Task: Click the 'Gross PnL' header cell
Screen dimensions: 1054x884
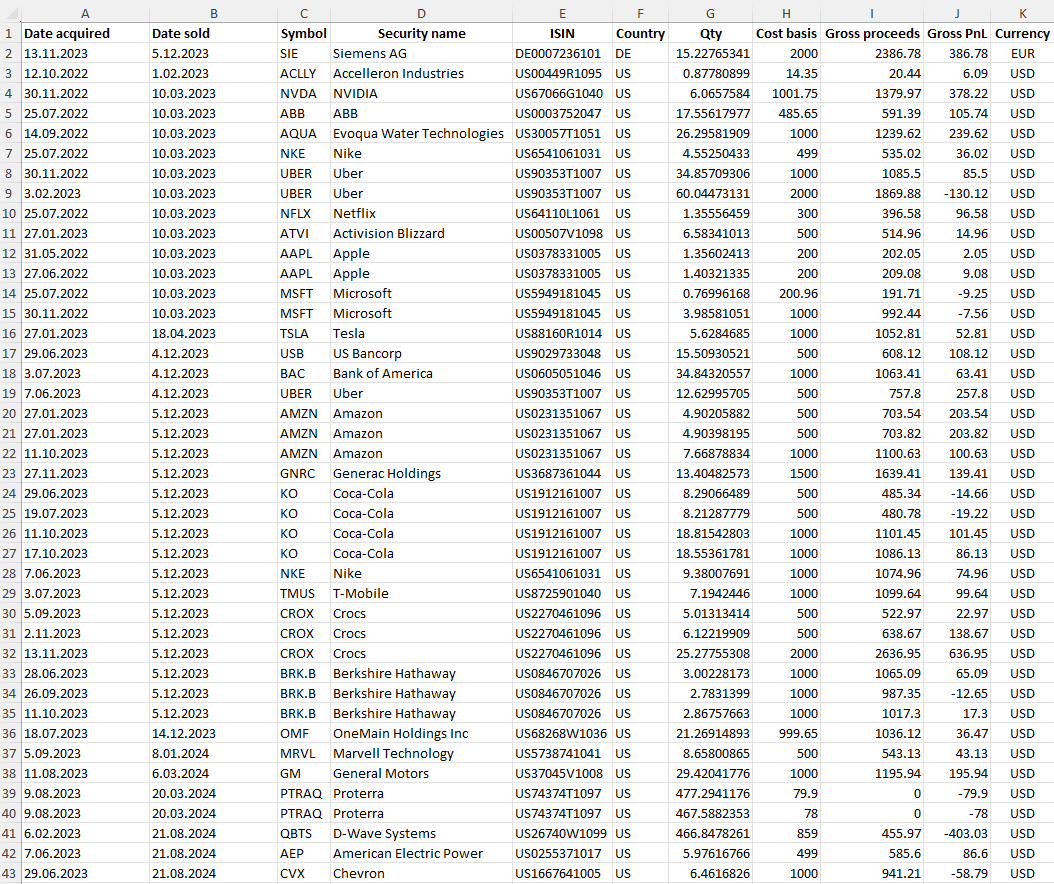Action: pyautogui.click(x=957, y=34)
